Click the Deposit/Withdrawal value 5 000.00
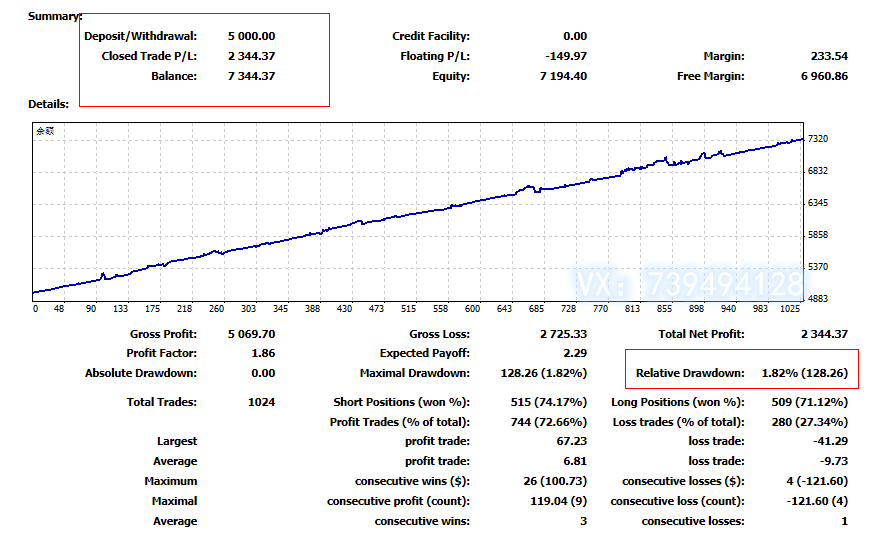Screen dimensions: 886x533 (251, 36)
